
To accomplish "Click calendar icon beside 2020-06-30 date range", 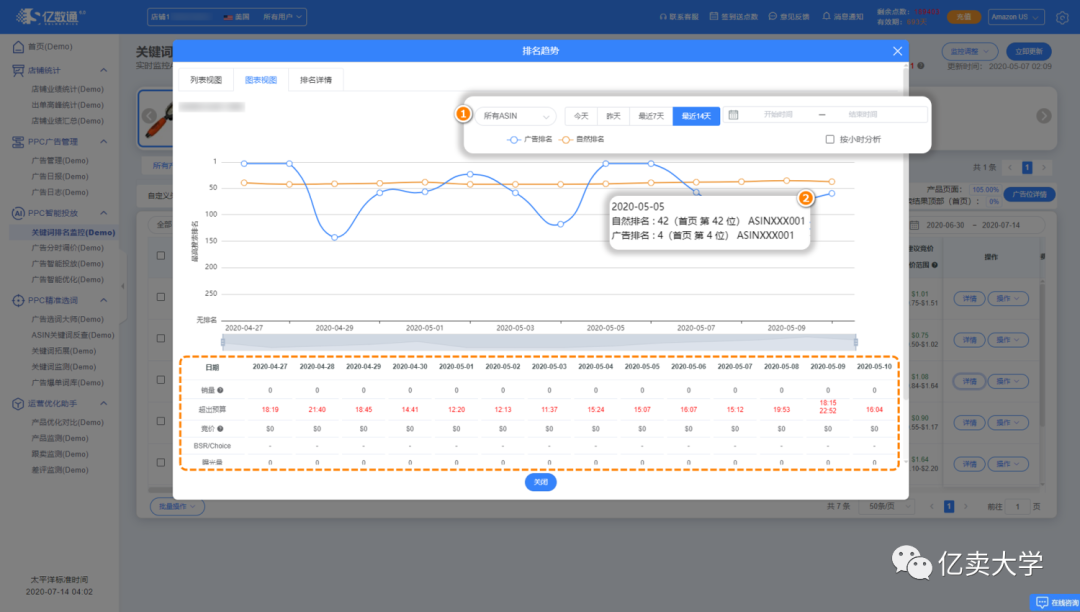I will click(915, 225).
